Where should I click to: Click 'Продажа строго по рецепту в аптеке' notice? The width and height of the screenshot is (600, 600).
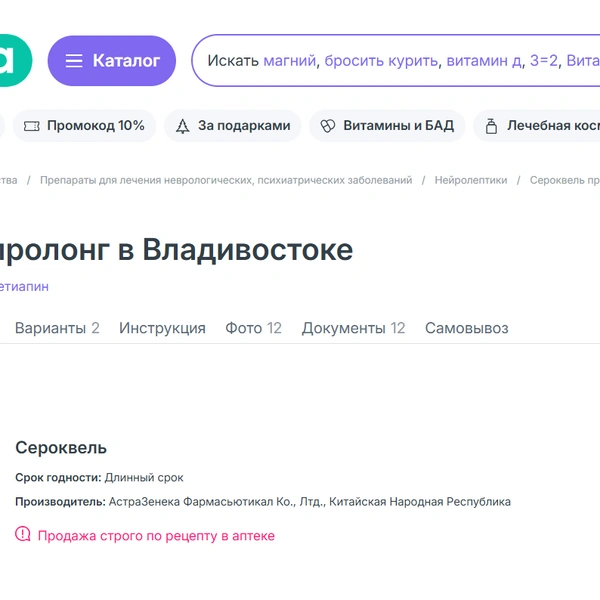(156, 536)
